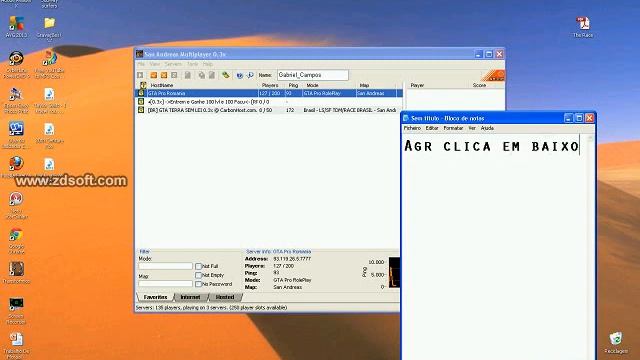Select the GTA TERRA SEM LEI server row
Image resolution: width=640 pixels, height=360 pixels.
[269, 110]
